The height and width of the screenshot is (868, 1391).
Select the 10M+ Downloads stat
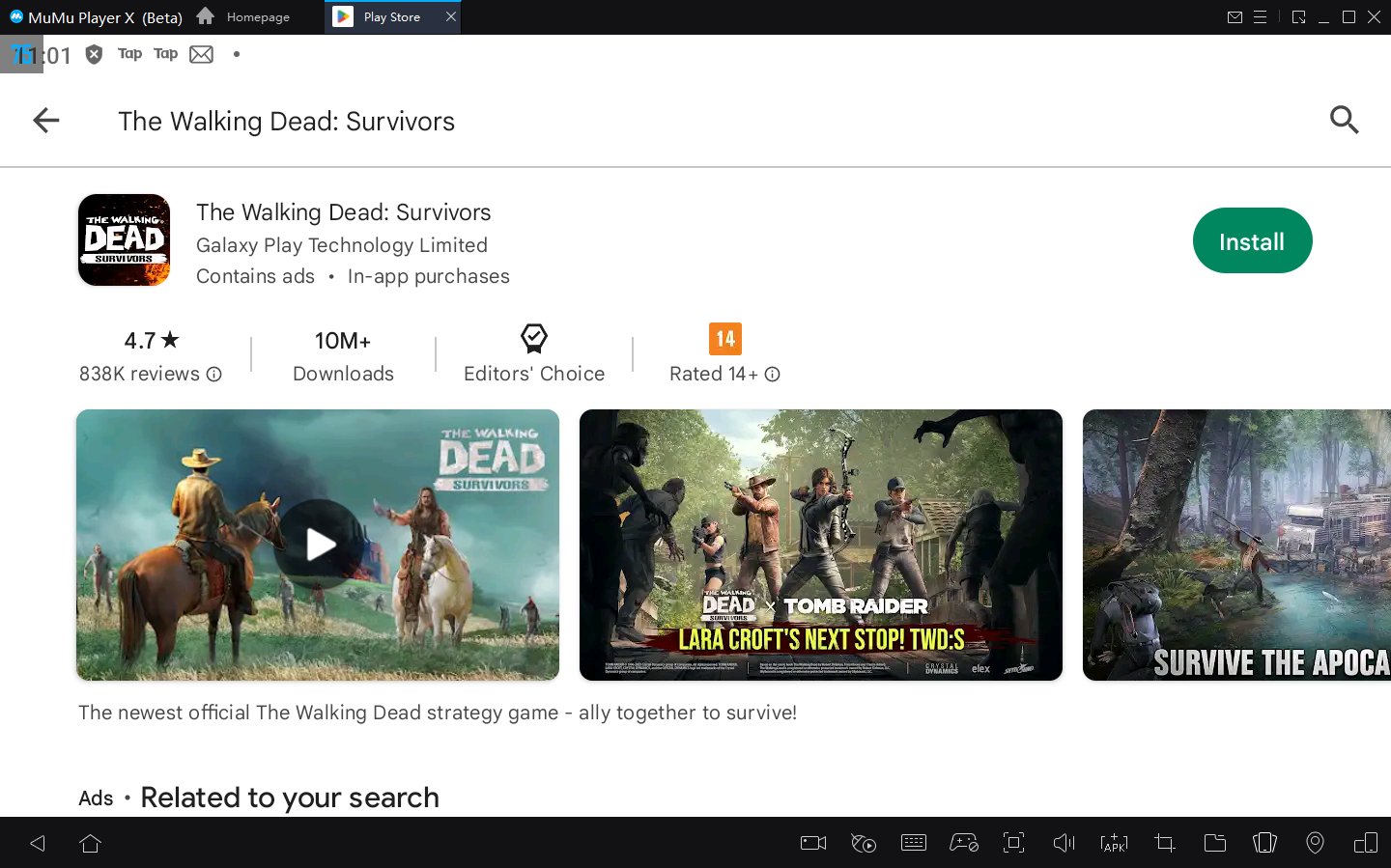click(343, 356)
